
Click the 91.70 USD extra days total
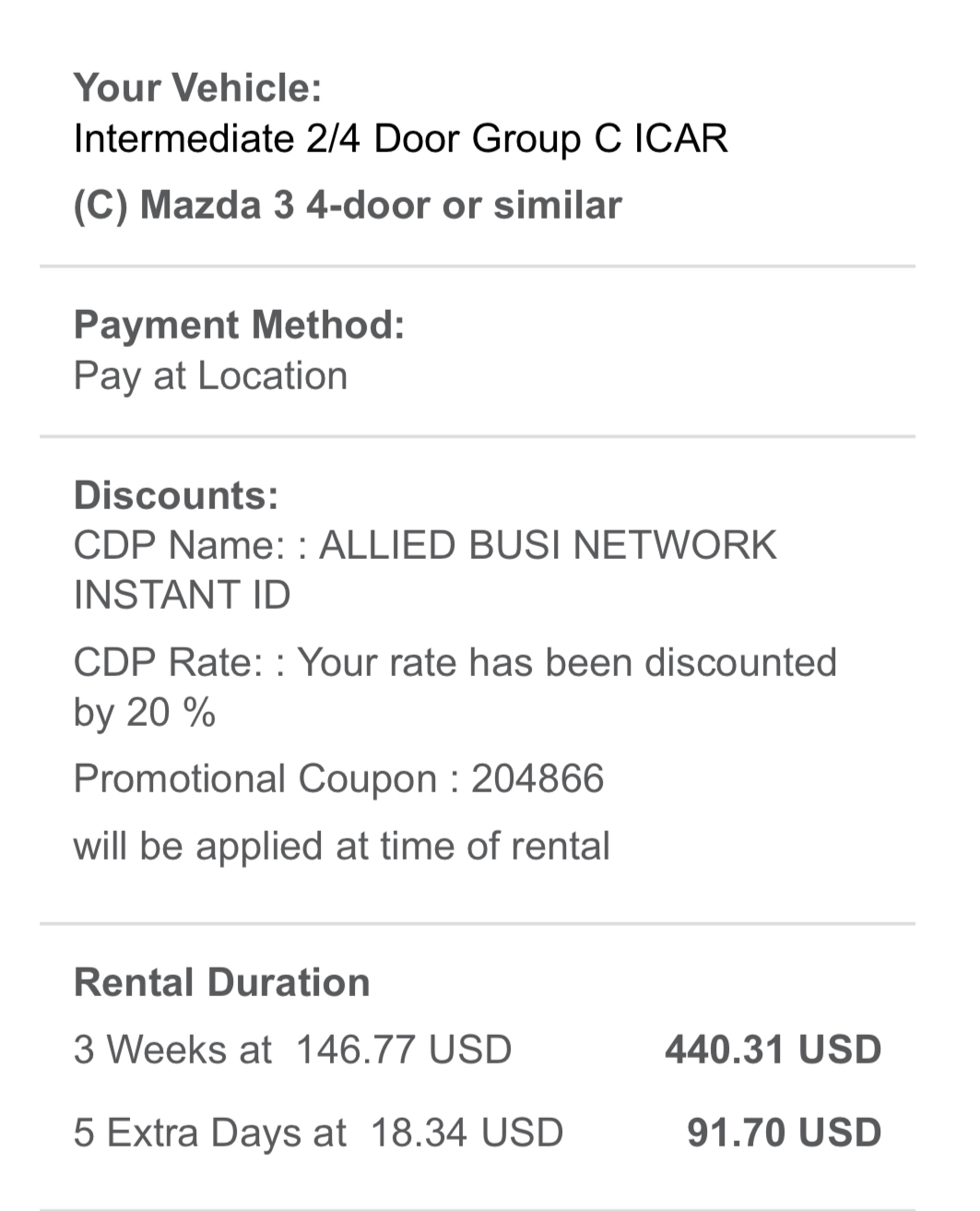[x=784, y=1133]
